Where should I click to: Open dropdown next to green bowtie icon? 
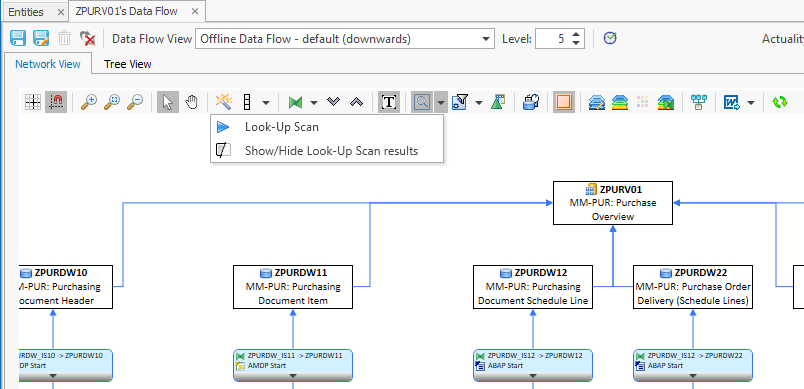coord(313,103)
